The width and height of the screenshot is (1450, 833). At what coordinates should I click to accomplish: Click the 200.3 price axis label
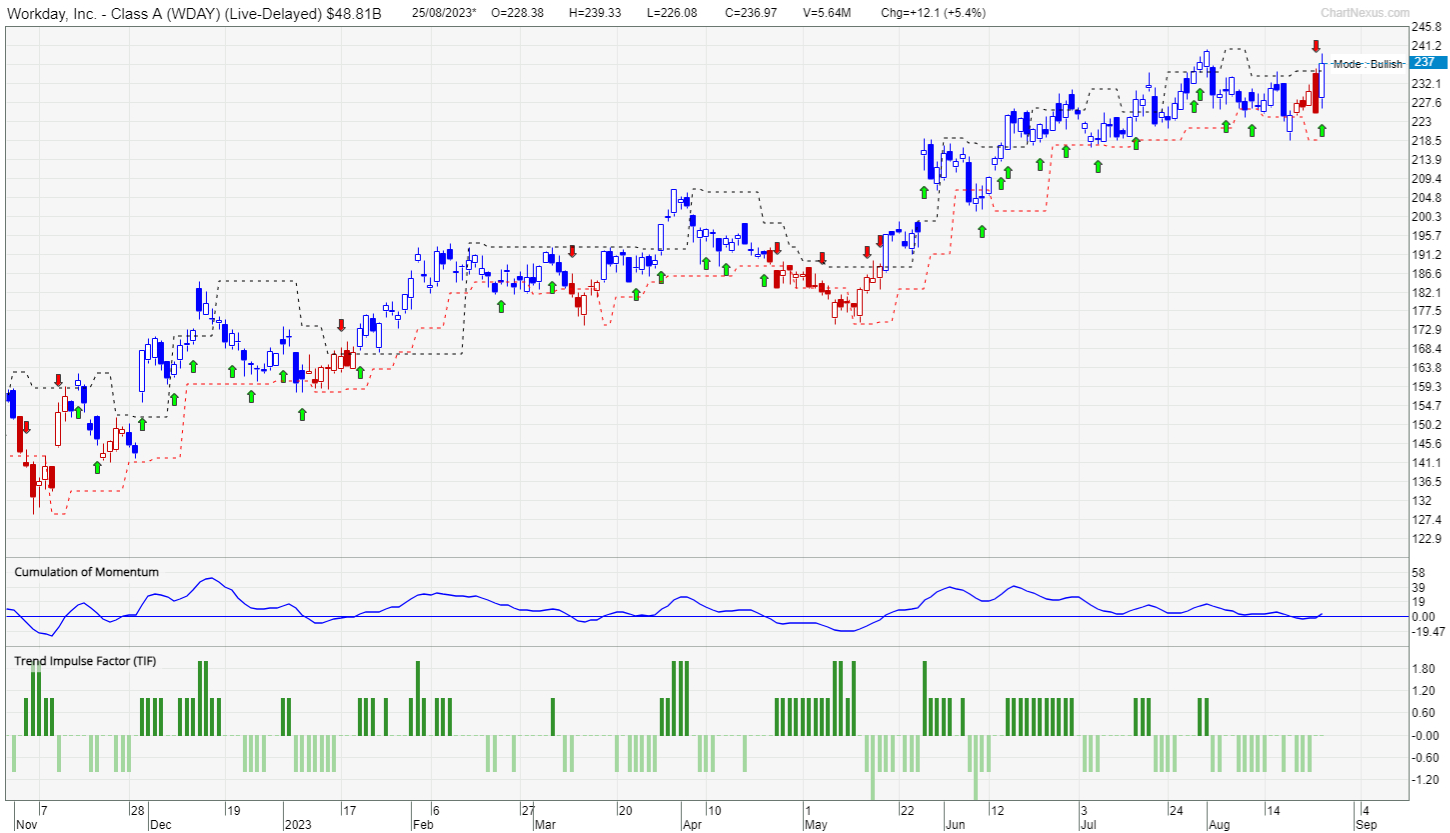(1425, 216)
